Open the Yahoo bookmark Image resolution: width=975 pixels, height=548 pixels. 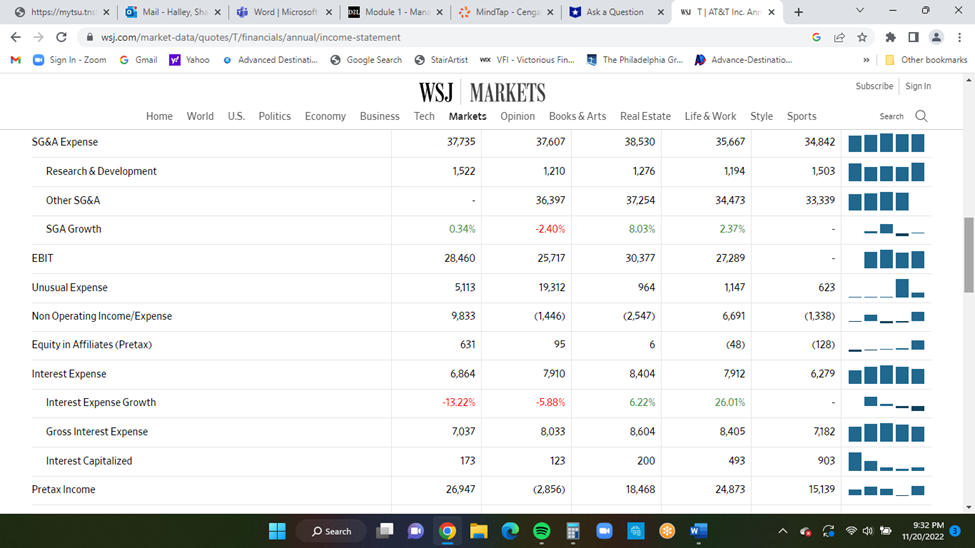[x=190, y=60]
